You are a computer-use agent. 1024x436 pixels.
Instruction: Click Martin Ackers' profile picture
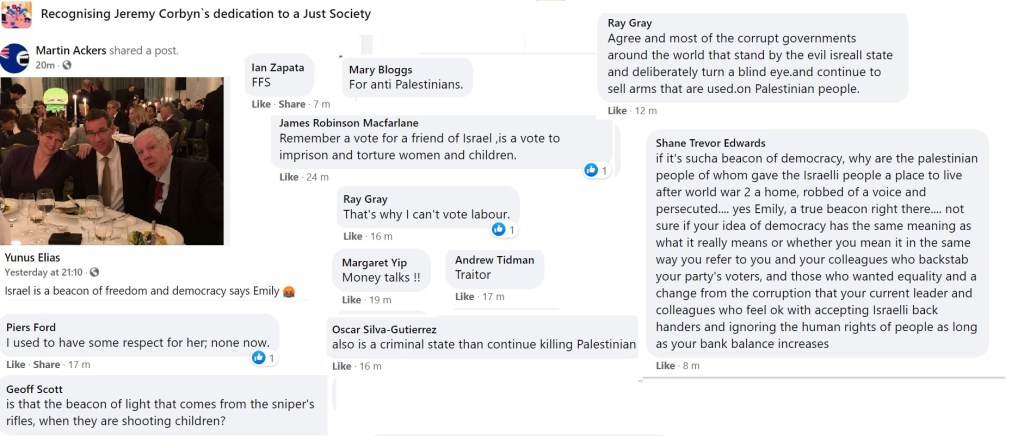coord(14,58)
